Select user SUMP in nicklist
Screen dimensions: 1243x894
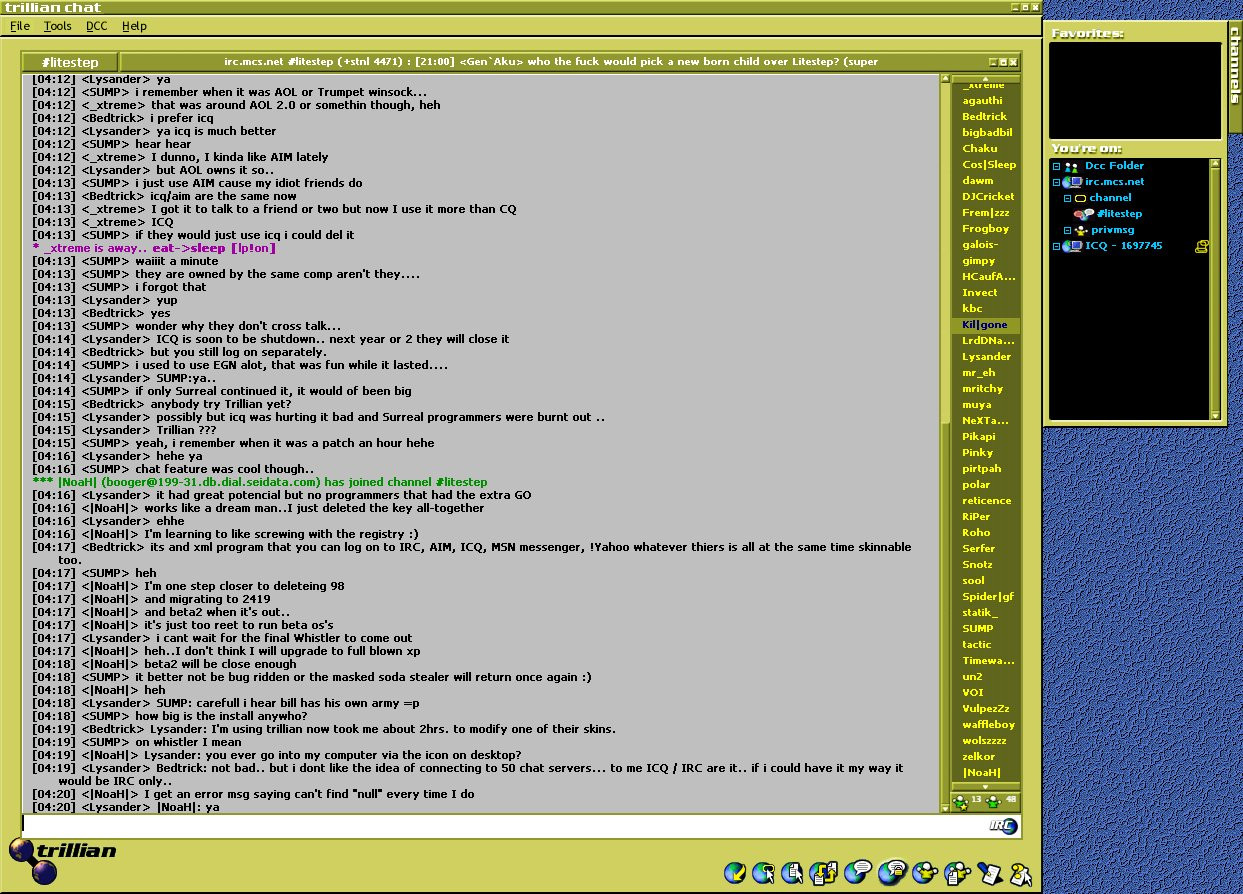pyautogui.click(x=978, y=629)
